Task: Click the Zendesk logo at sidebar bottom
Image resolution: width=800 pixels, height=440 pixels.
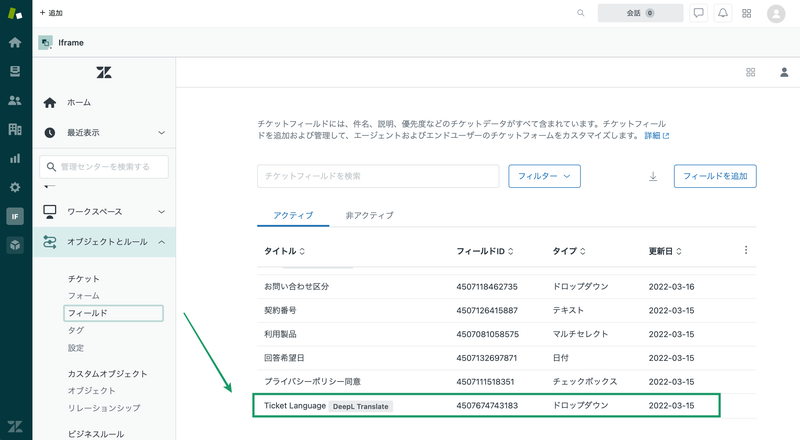Action: pyautogui.click(x=15, y=426)
